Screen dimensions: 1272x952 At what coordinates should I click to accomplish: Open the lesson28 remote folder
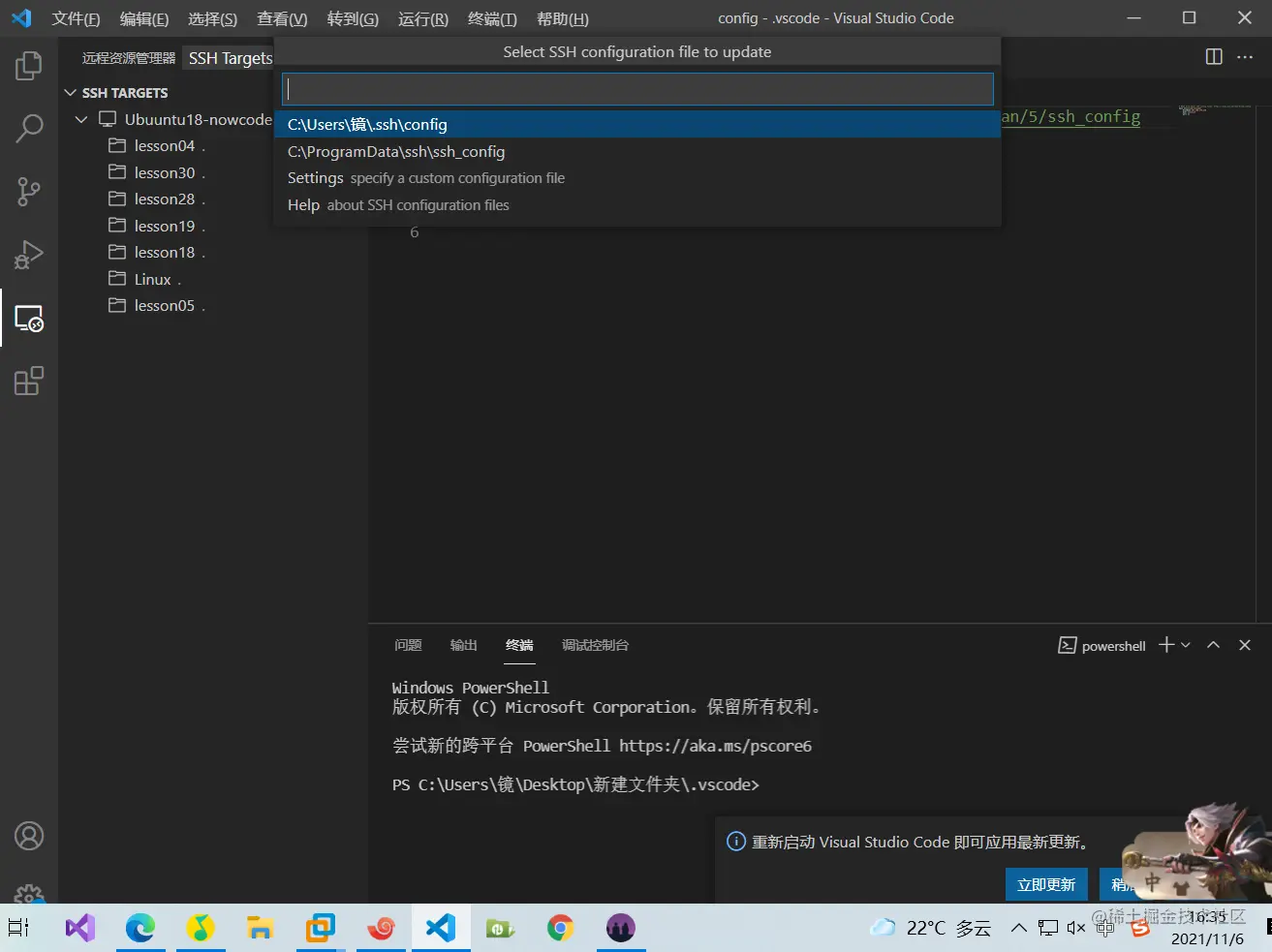click(165, 199)
